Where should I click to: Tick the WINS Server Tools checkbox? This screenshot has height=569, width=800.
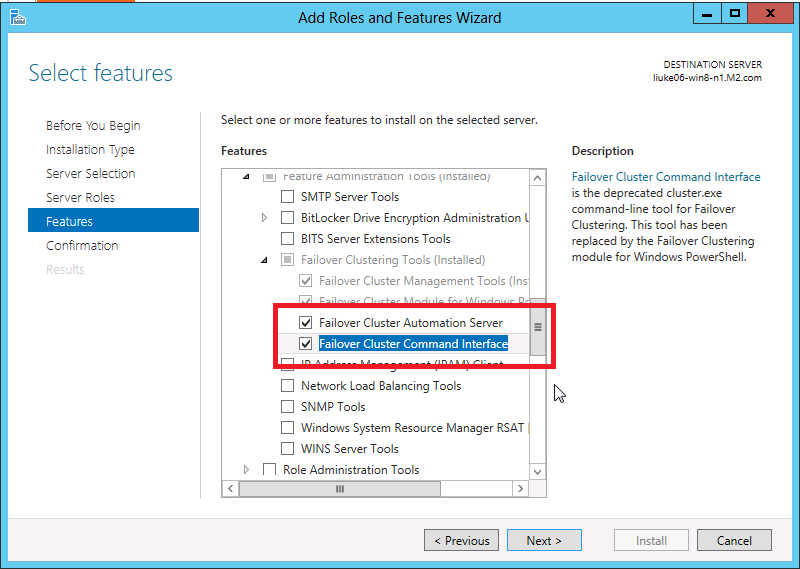(x=288, y=449)
